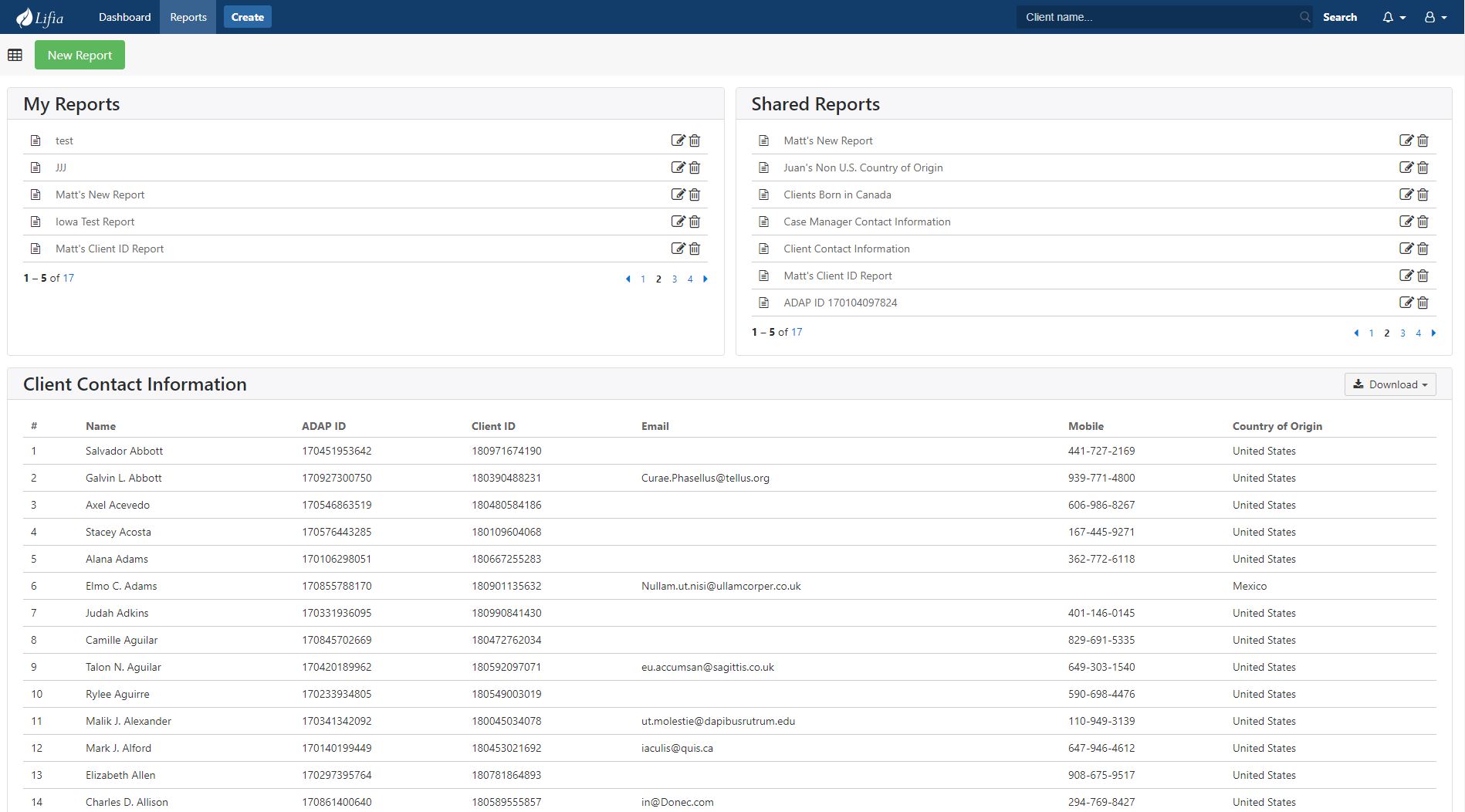The width and height of the screenshot is (1465, 812).
Task: Delete the Iowa Test Report
Action: (x=695, y=222)
